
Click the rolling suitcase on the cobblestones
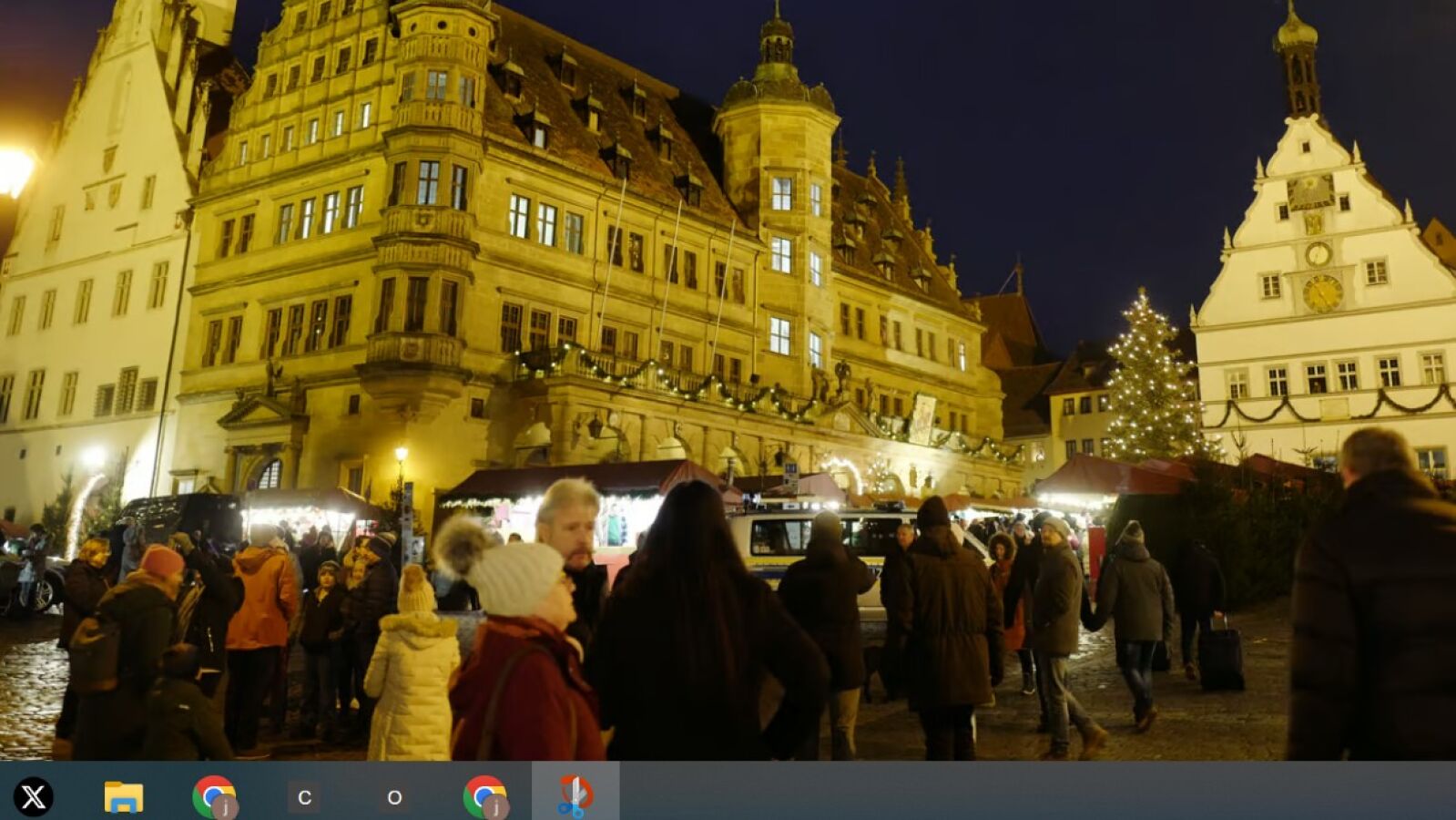coord(1220,658)
